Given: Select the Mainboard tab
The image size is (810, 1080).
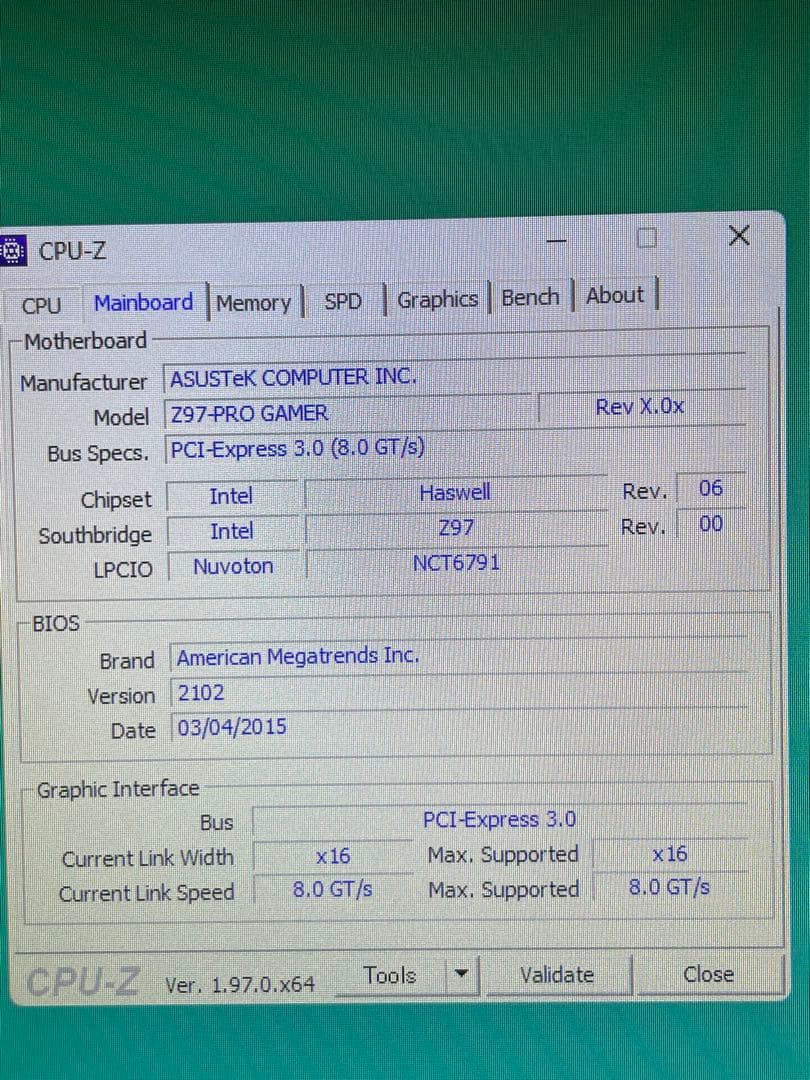Looking at the screenshot, I should (143, 302).
